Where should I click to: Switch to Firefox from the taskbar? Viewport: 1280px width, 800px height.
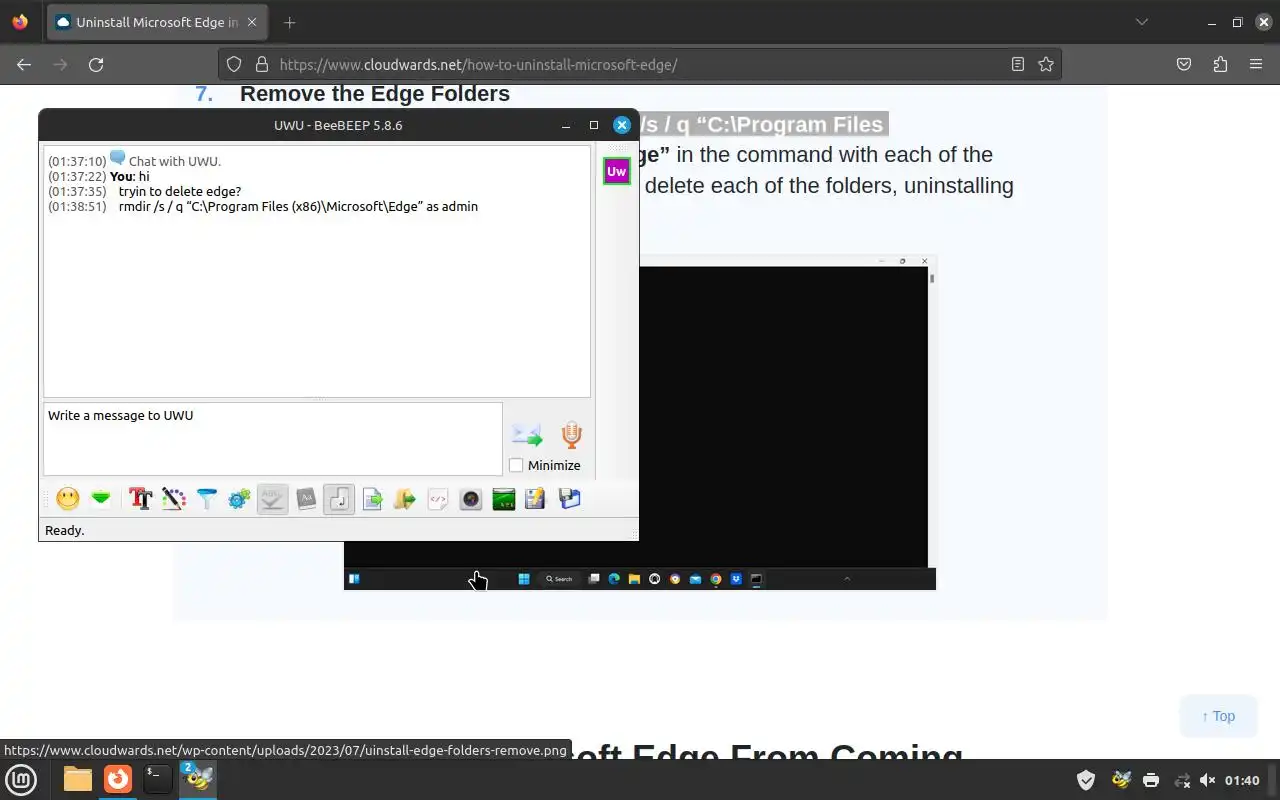click(118, 779)
